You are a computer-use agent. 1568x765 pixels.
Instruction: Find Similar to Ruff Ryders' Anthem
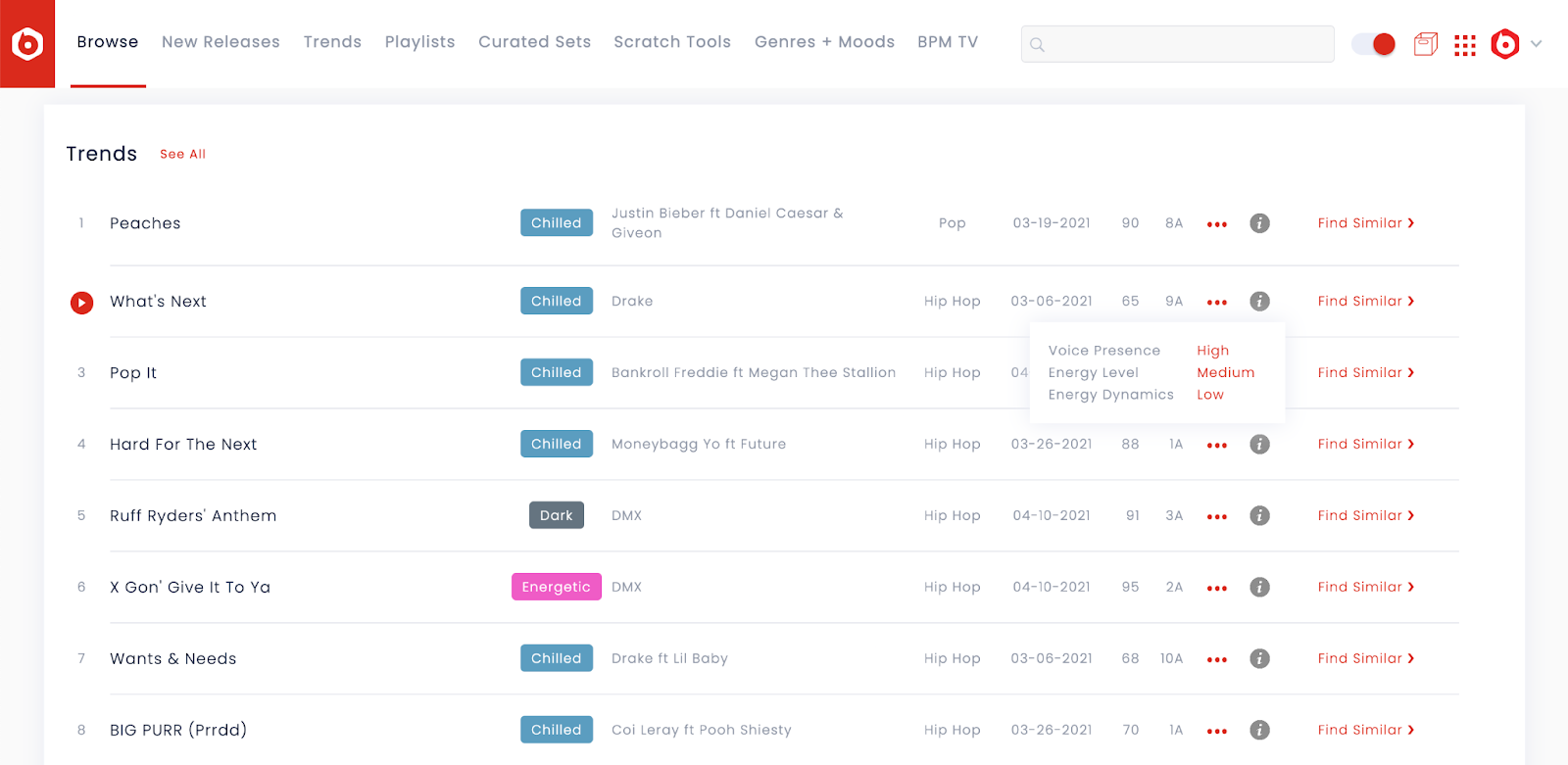click(x=1366, y=516)
